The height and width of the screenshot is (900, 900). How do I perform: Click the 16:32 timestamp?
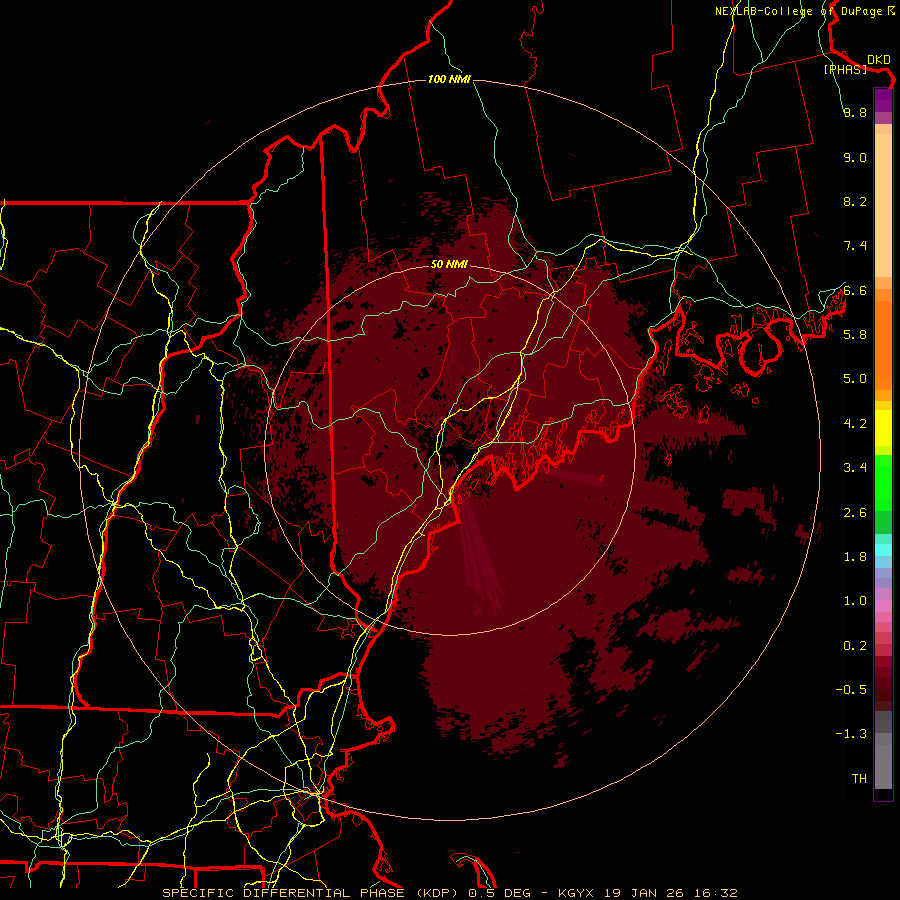715,893
